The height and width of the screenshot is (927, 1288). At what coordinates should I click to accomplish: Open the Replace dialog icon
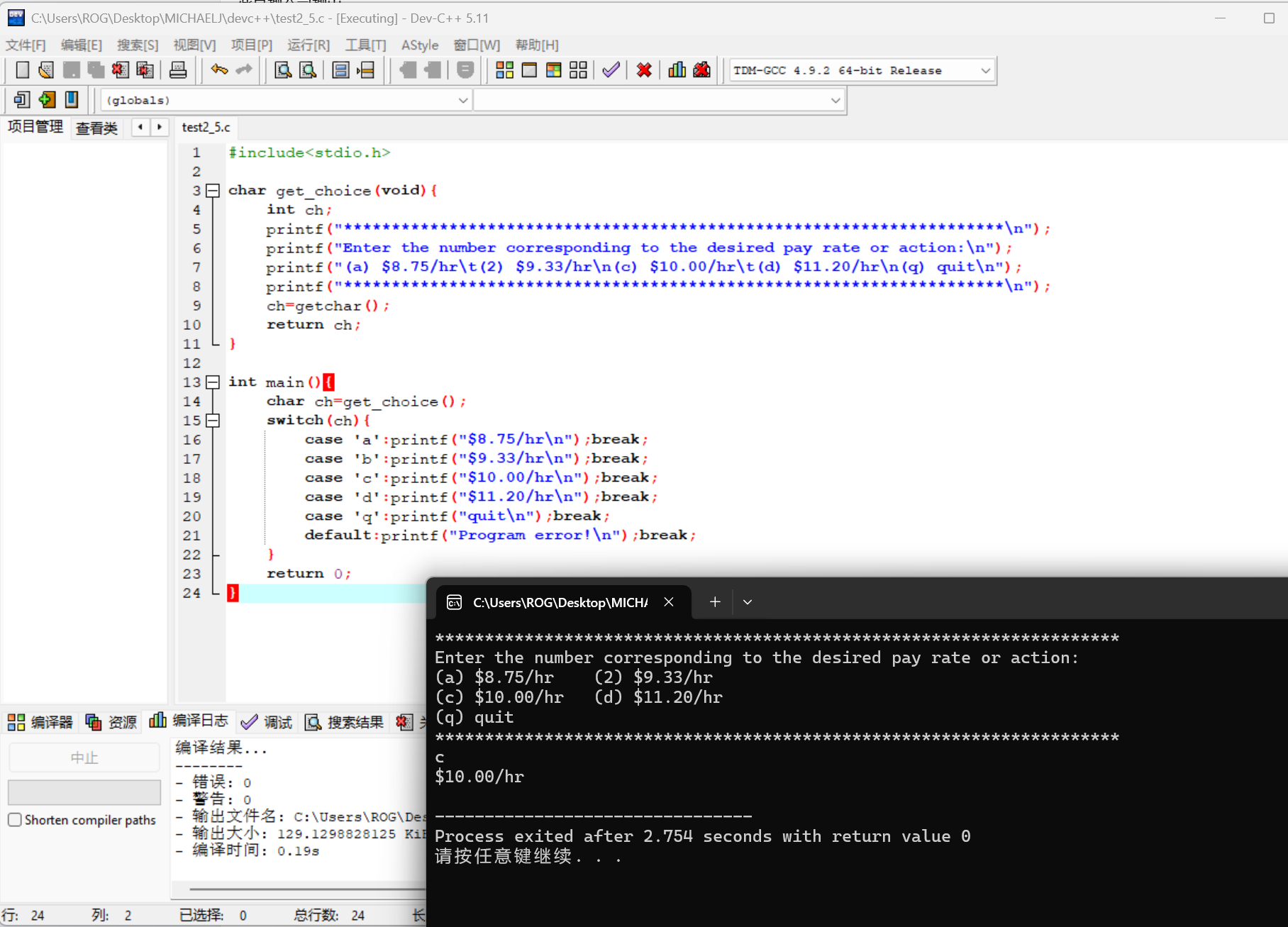click(x=308, y=70)
